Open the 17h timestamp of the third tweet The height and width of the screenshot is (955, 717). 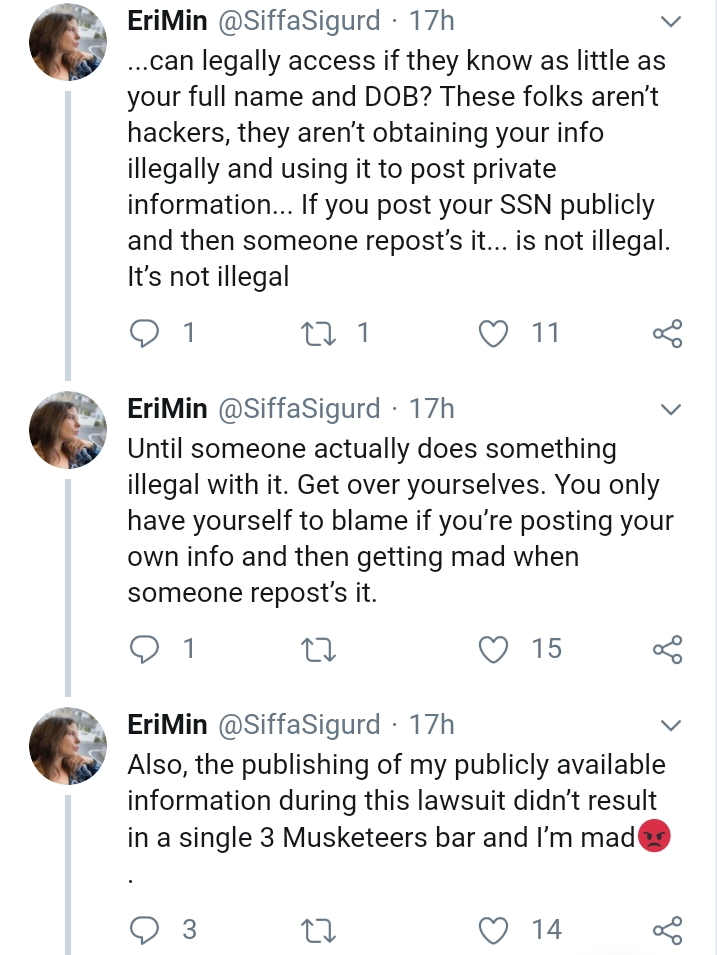pos(431,724)
